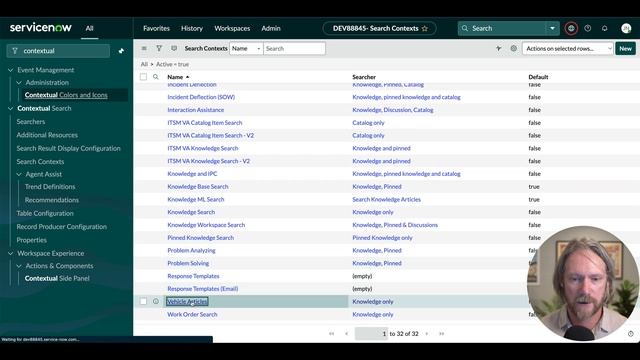This screenshot has height=360, width=640.
Task: Open Record Producer Configuration module
Action: click(x=62, y=227)
